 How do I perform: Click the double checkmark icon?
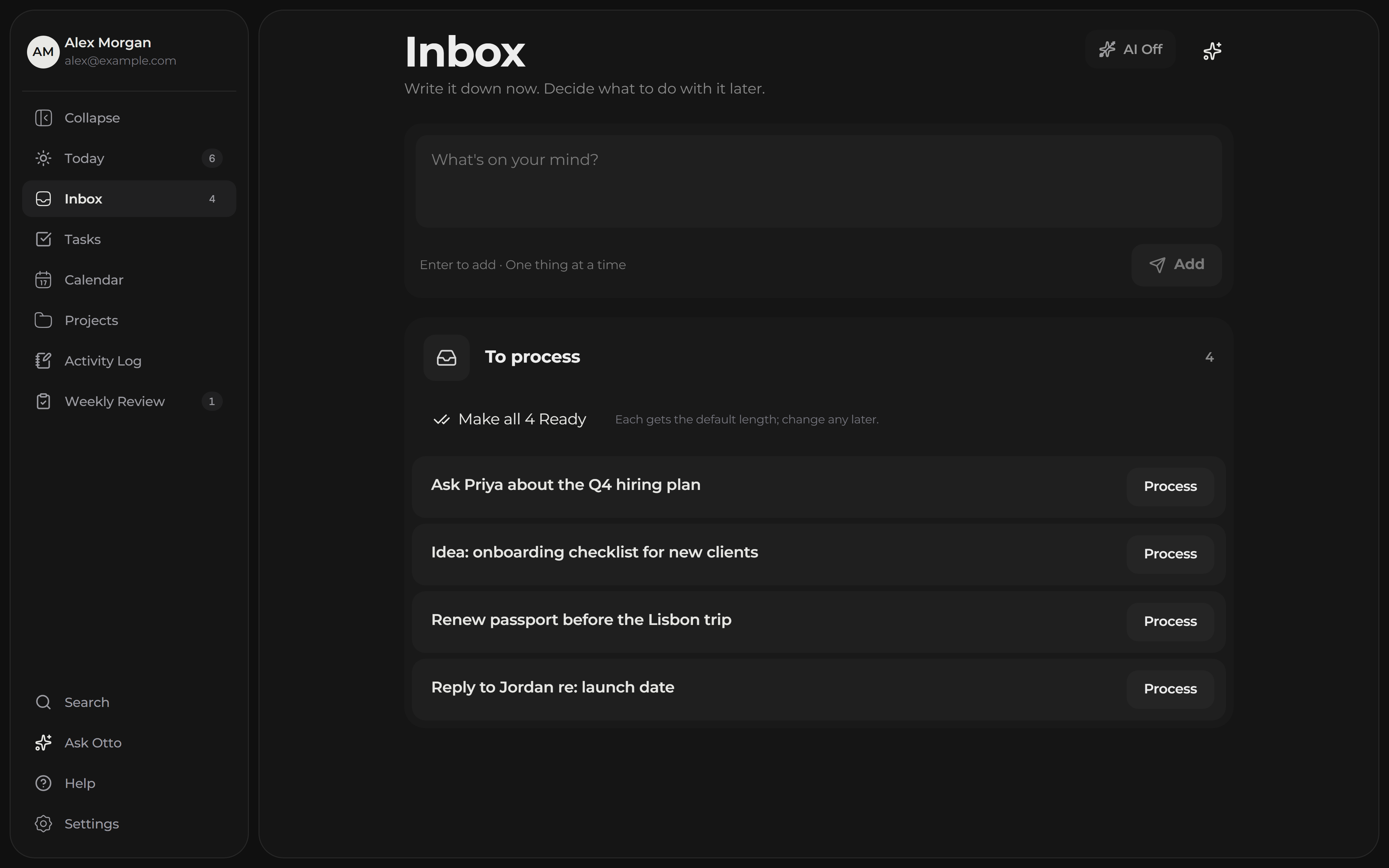[x=441, y=420]
